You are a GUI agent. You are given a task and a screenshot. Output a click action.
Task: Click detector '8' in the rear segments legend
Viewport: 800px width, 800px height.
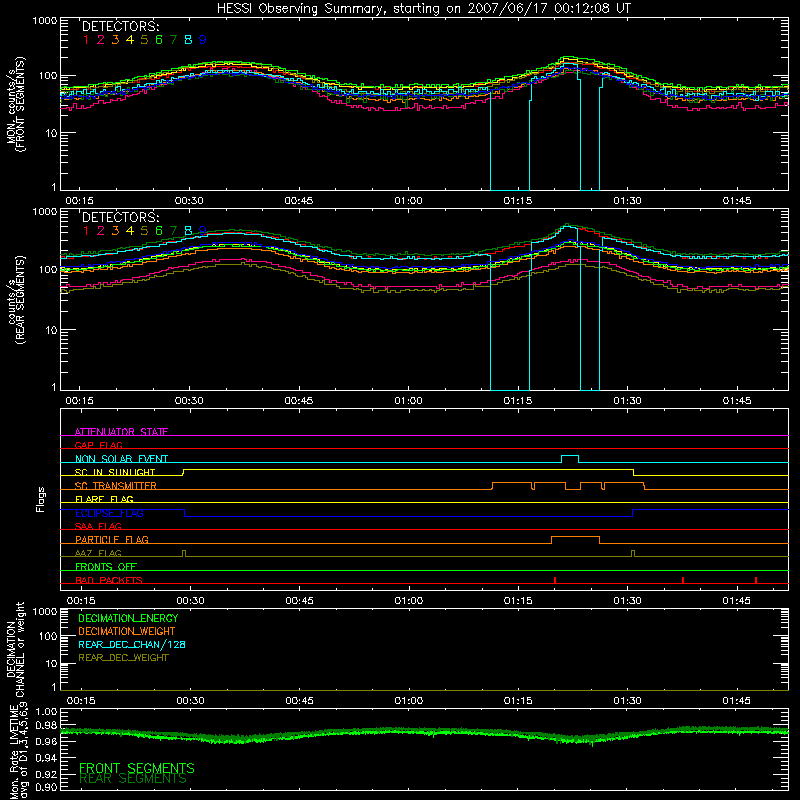tap(188, 231)
